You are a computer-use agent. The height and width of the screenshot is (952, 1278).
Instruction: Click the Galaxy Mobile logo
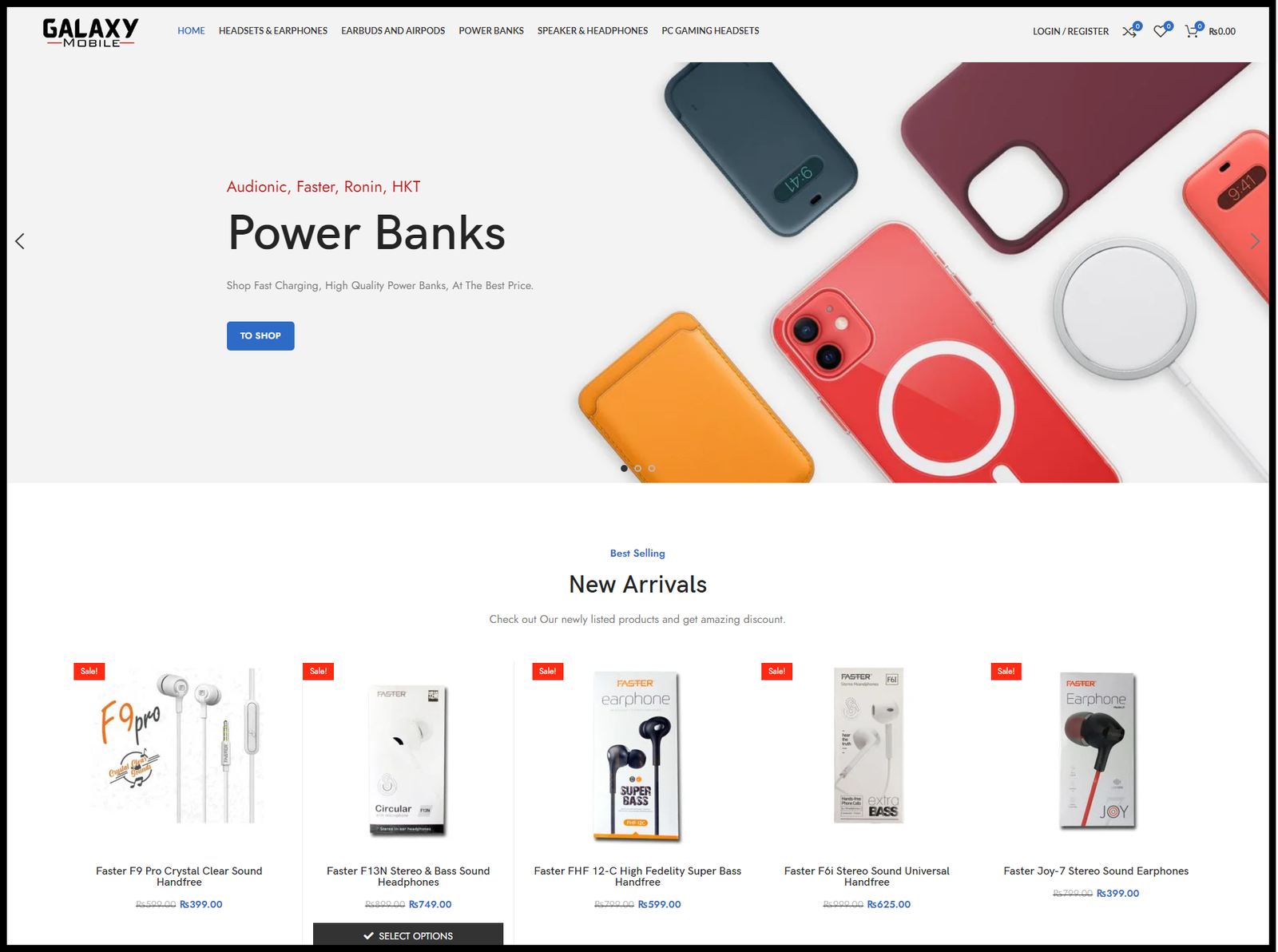click(90, 32)
